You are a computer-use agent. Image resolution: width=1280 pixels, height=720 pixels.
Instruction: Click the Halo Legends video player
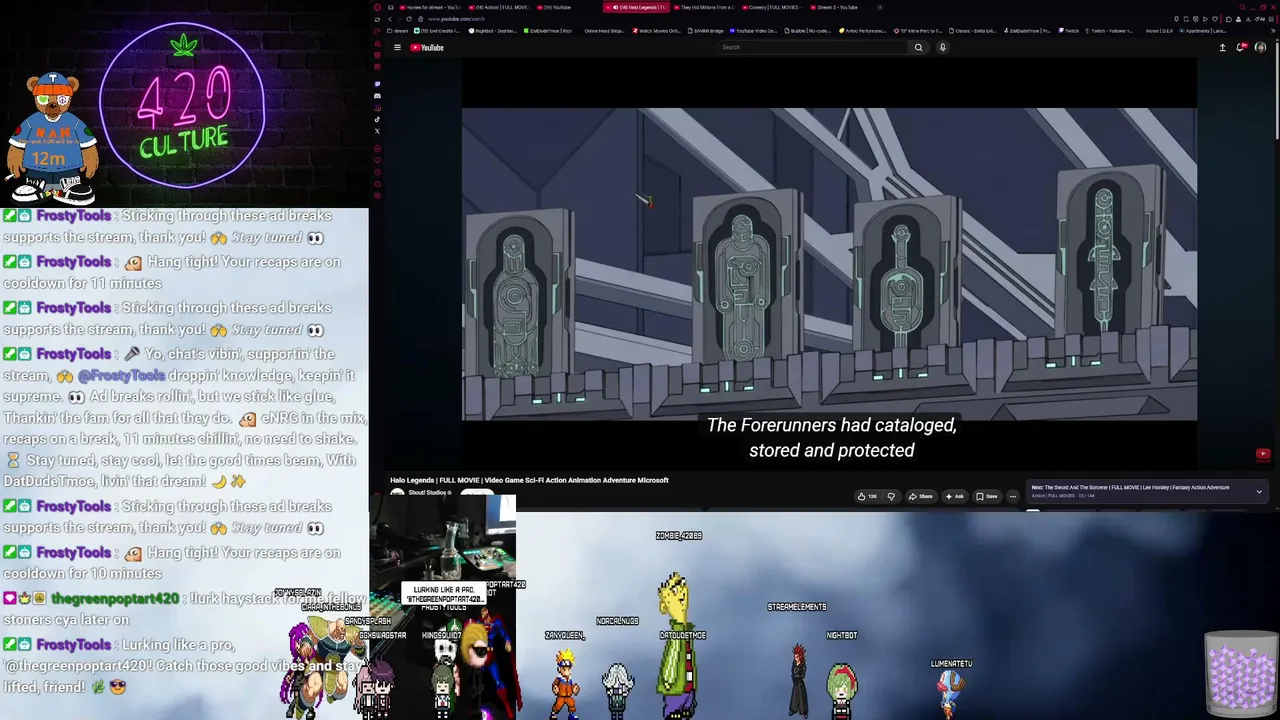click(x=829, y=264)
